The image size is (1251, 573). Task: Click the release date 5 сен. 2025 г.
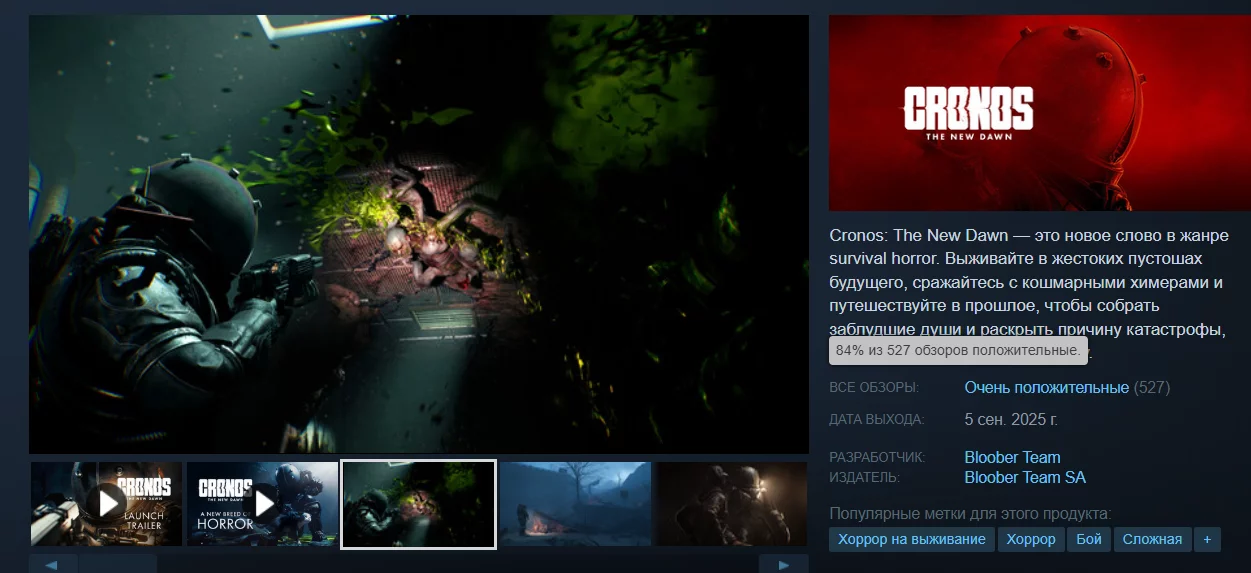pyautogui.click(x=1011, y=419)
